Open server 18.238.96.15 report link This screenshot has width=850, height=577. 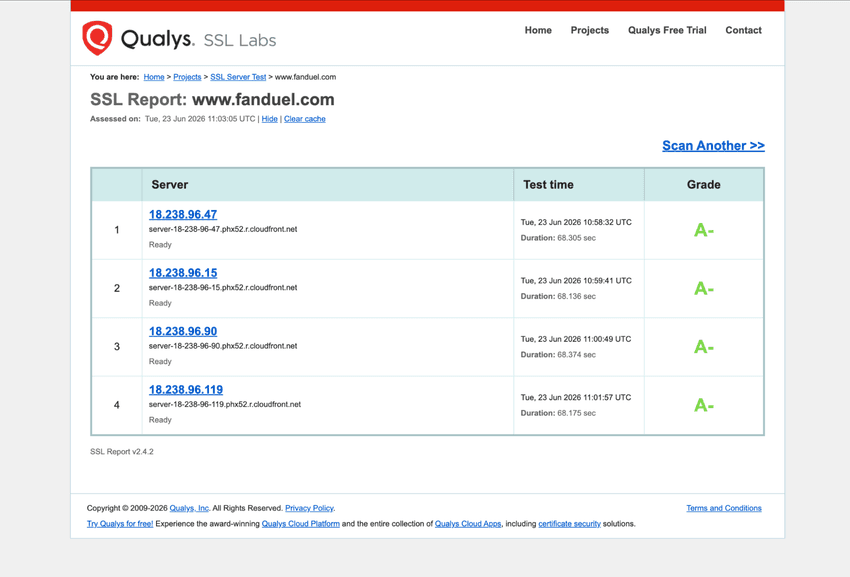183,273
